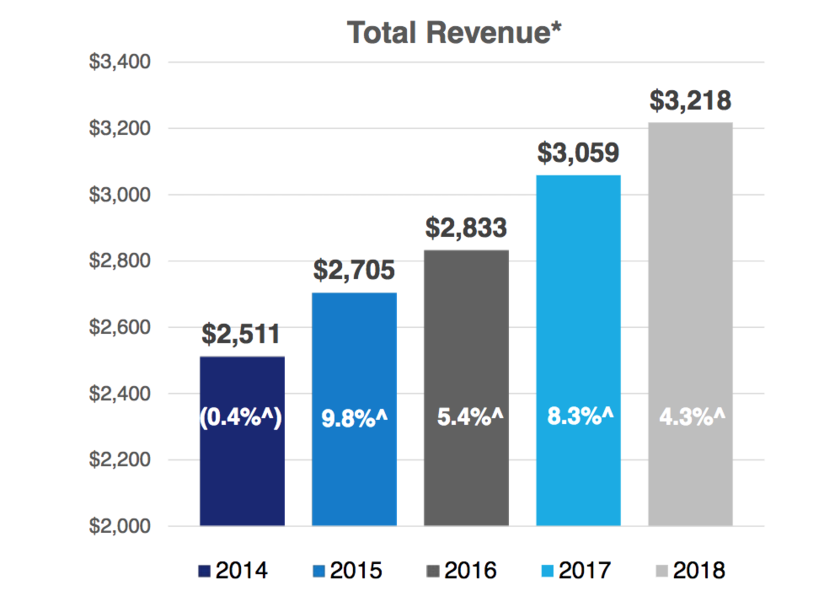Click the $3,218 value label
Viewport: 840px width, 607px height.
click(690, 101)
